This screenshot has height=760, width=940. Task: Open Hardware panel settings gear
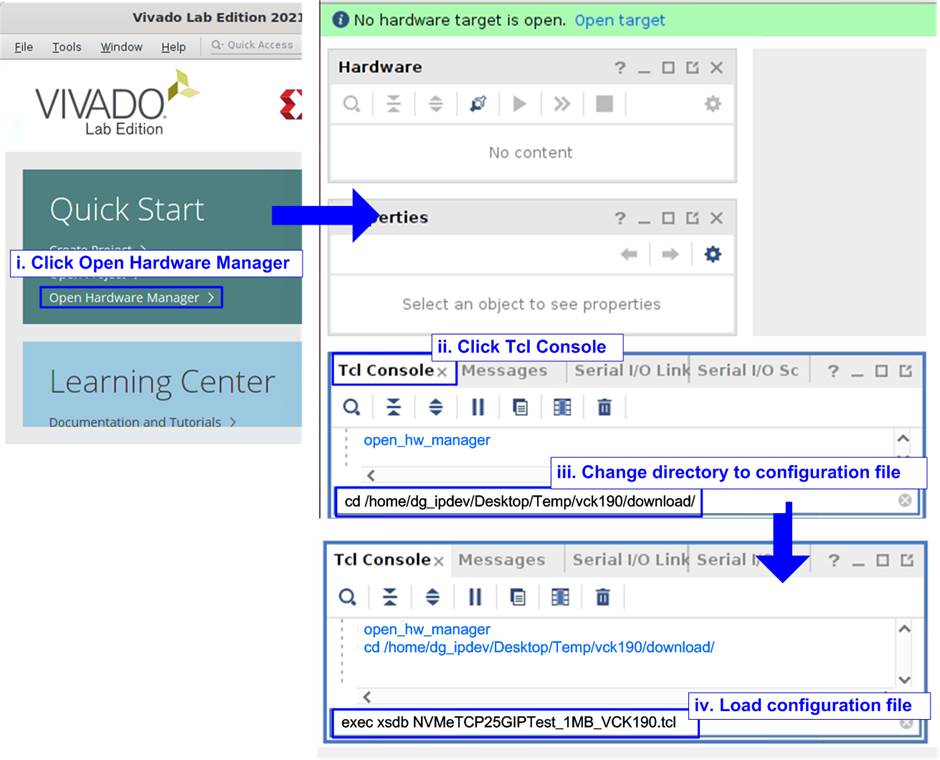pos(712,104)
